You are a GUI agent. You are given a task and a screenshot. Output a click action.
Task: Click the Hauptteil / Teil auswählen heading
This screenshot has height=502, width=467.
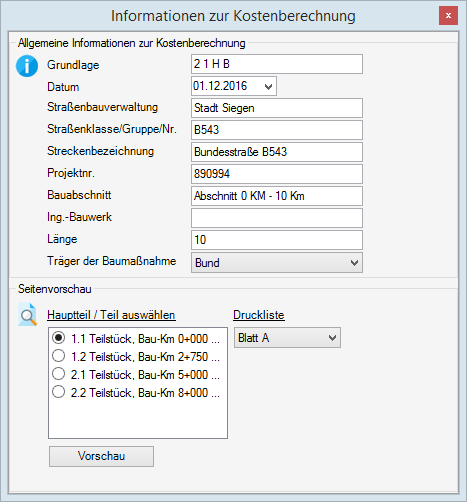point(111,315)
